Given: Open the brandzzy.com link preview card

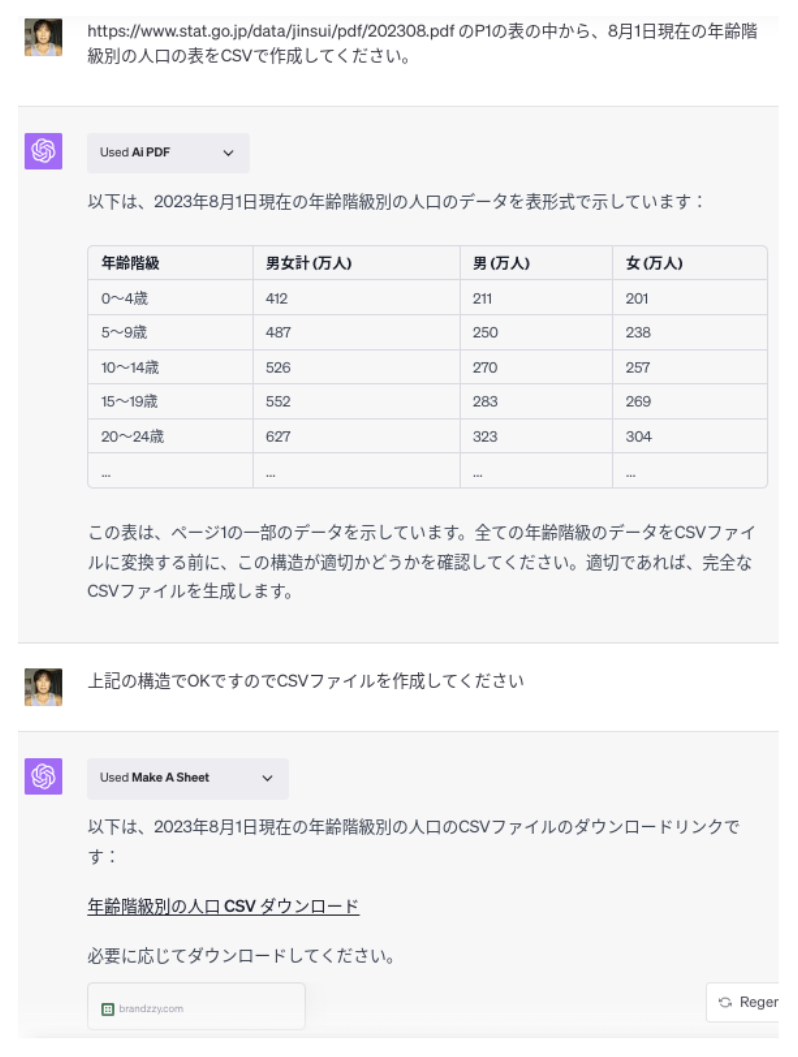Looking at the screenshot, I should point(196,1006).
